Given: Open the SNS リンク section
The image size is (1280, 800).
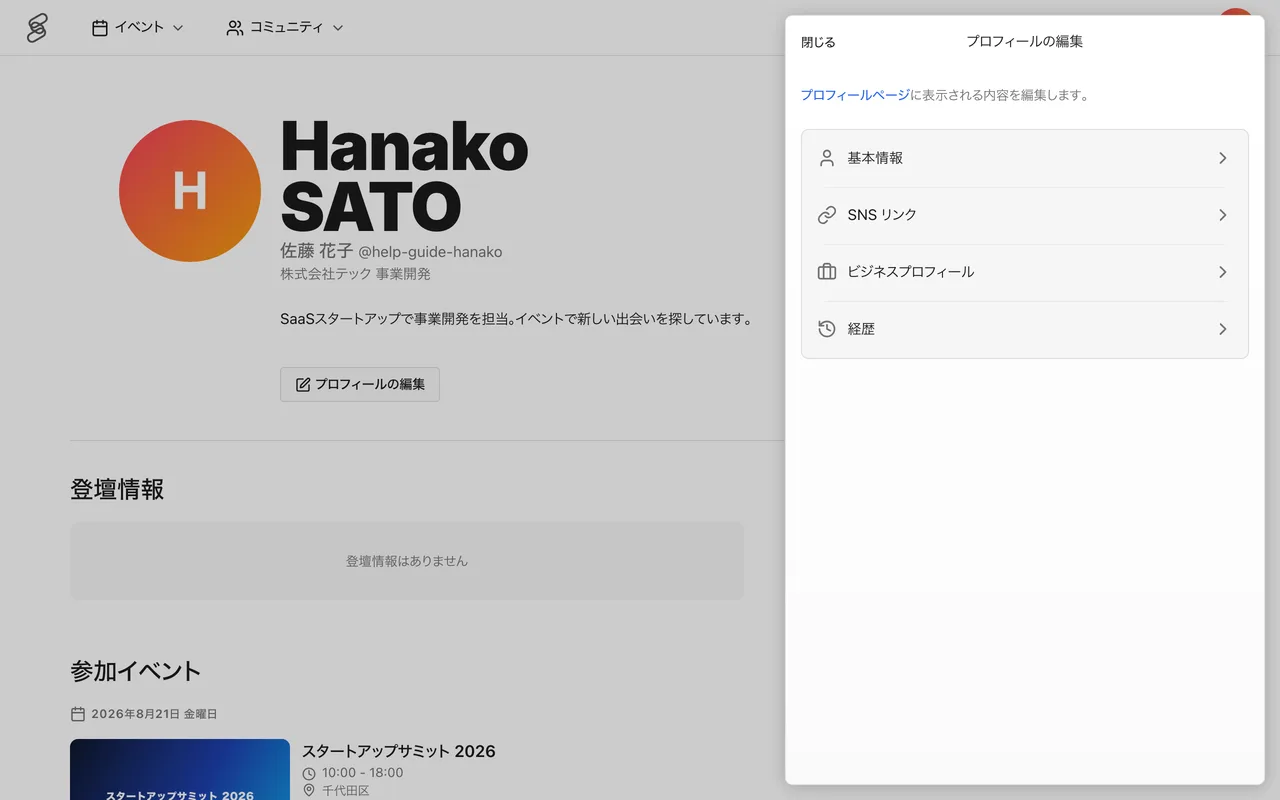Looking at the screenshot, I should click(x=1025, y=215).
